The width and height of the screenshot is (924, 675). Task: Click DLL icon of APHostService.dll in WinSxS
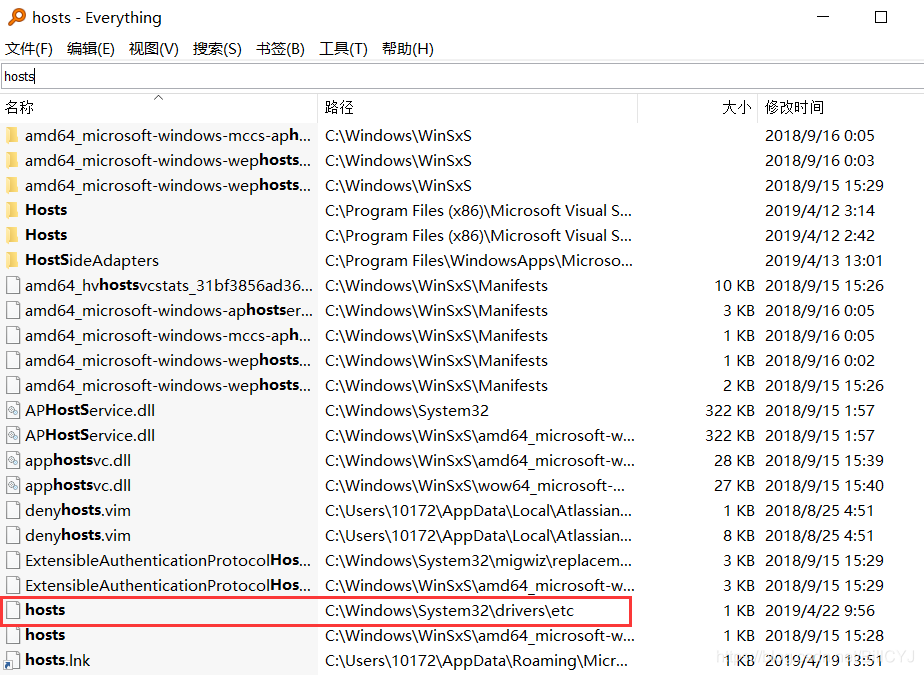(12, 435)
